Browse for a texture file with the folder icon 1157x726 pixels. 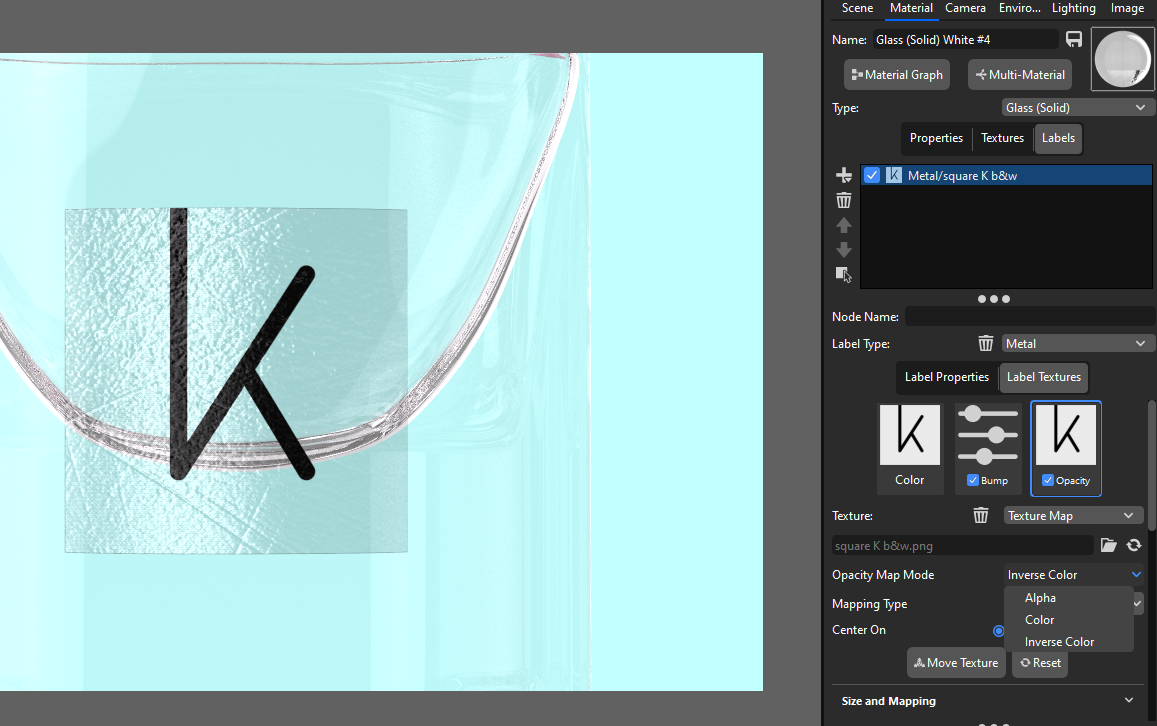(x=1109, y=545)
